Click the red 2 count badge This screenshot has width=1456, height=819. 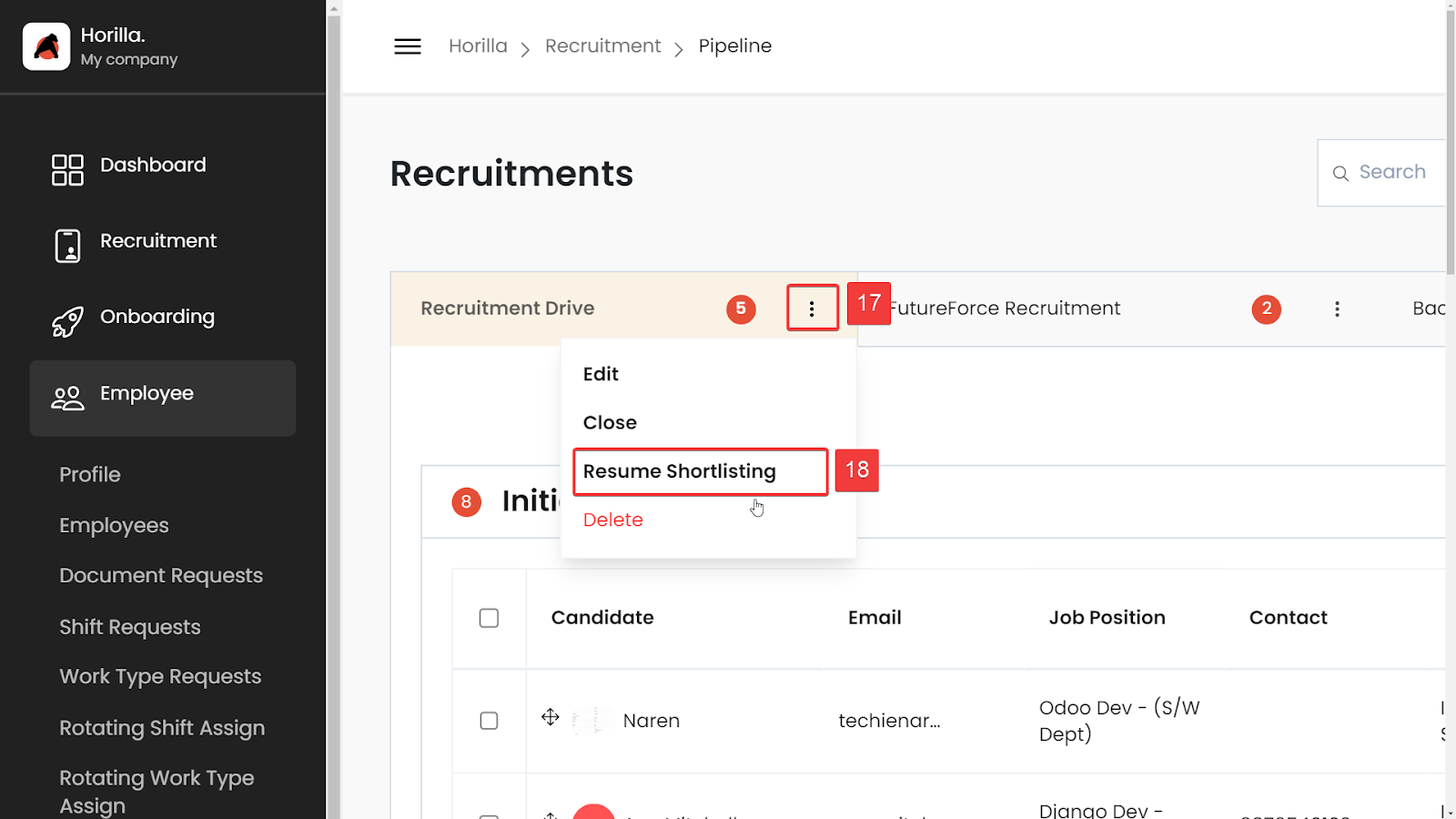click(x=1267, y=309)
